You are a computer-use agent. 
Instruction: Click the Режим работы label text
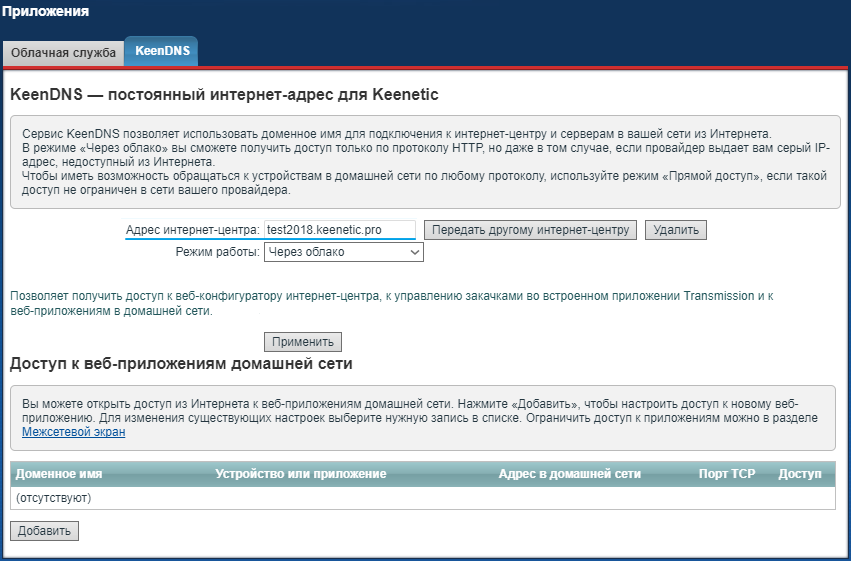click(217, 252)
